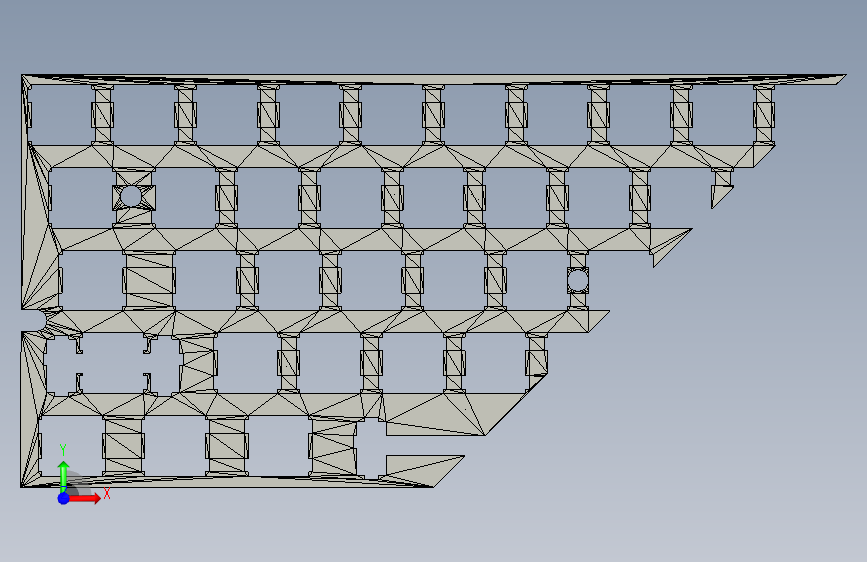The image size is (867, 562).
Task: Select the circular hole in second row block
Action: (x=131, y=196)
